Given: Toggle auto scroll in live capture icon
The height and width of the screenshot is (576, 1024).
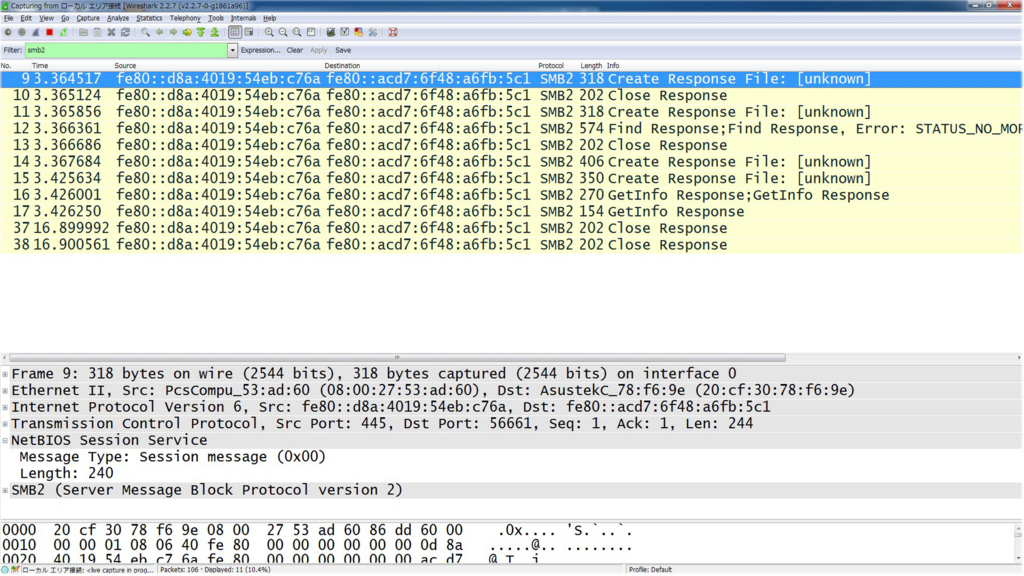Looking at the screenshot, I should coord(249,32).
